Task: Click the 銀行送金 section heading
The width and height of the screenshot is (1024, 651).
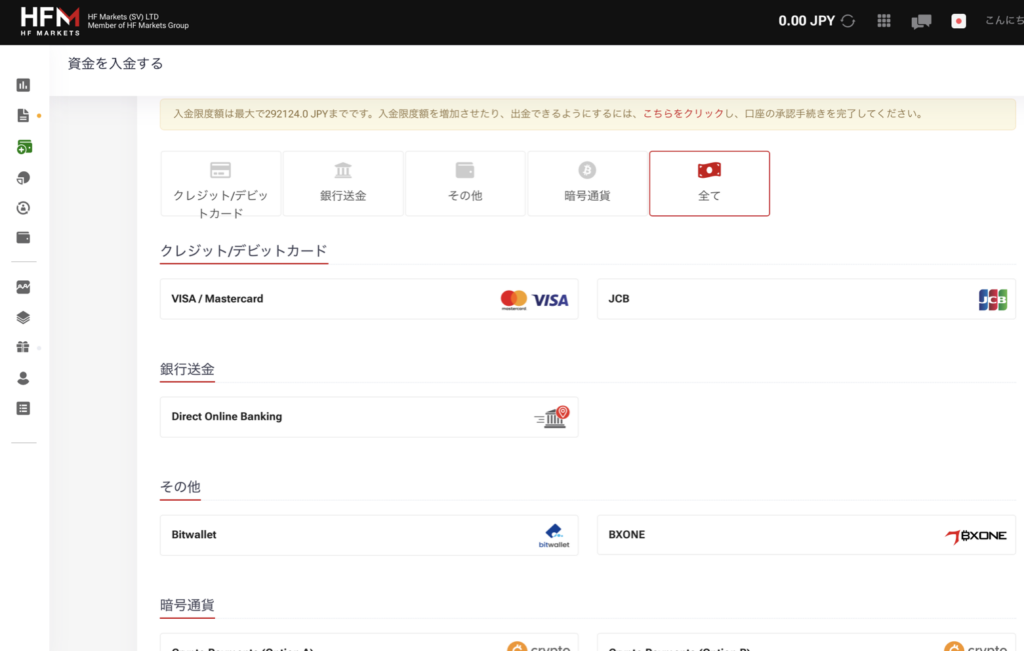Action: pos(187,369)
